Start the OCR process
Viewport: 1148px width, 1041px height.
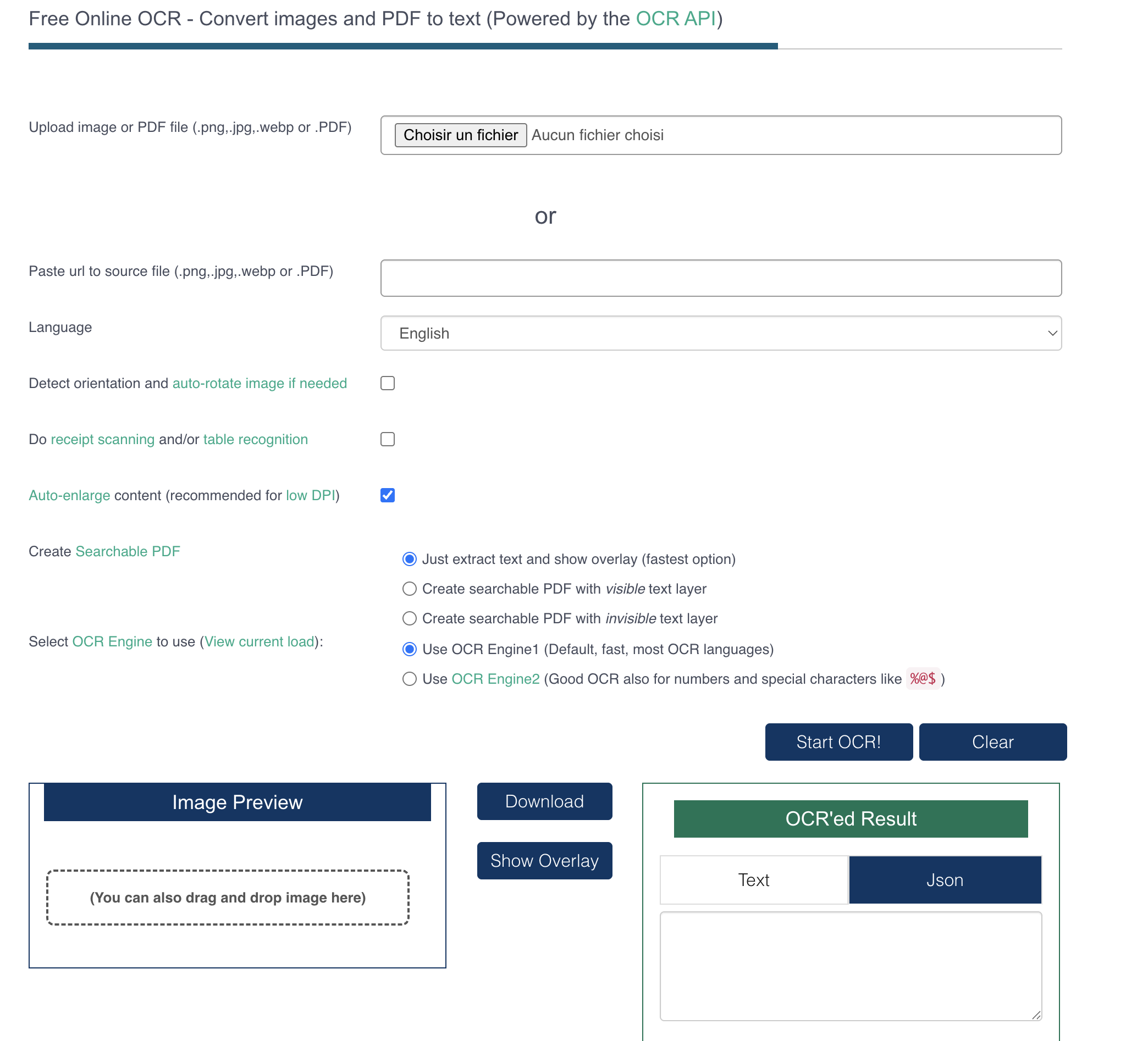pos(838,741)
